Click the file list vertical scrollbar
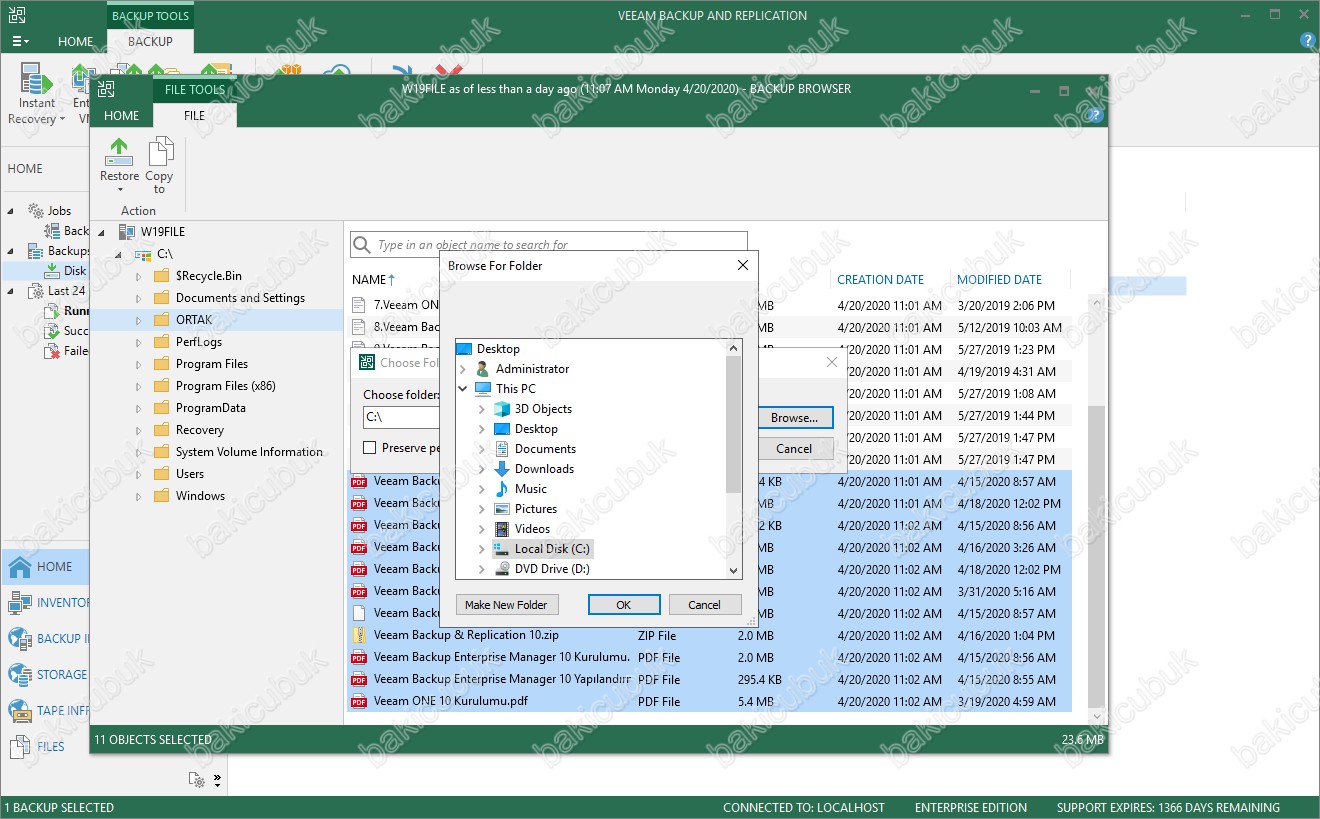The image size is (1320, 819). point(1096,556)
